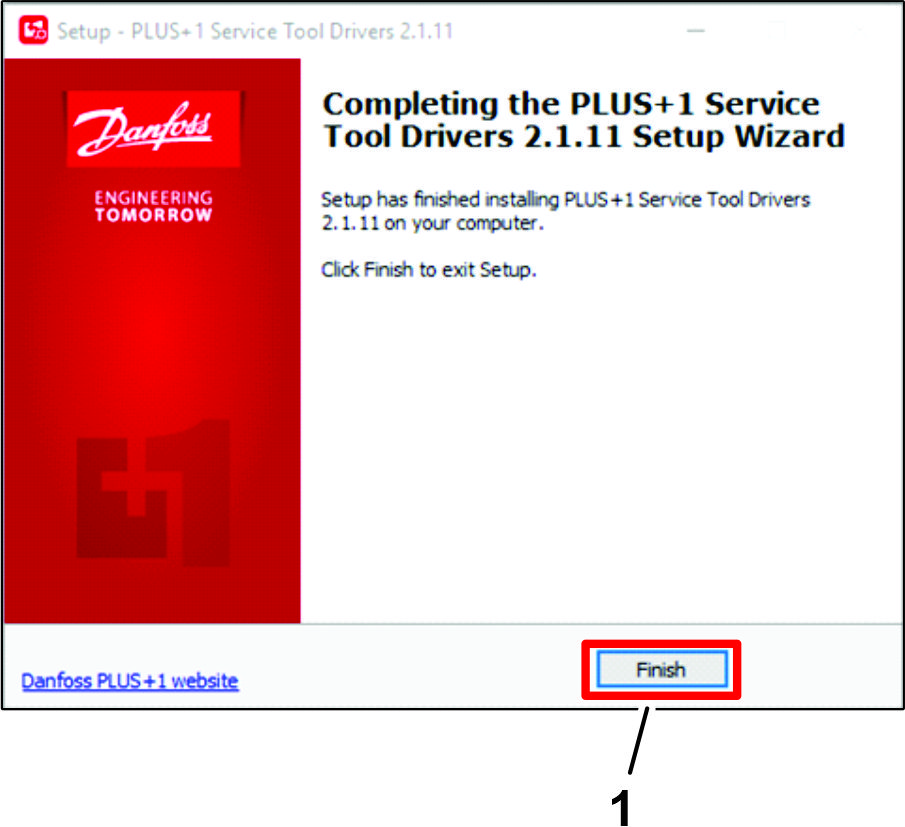This screenshot has width=905, height=827.
Task: Open the Danfoss PLUS+1 website link
Action: (130, 681)
